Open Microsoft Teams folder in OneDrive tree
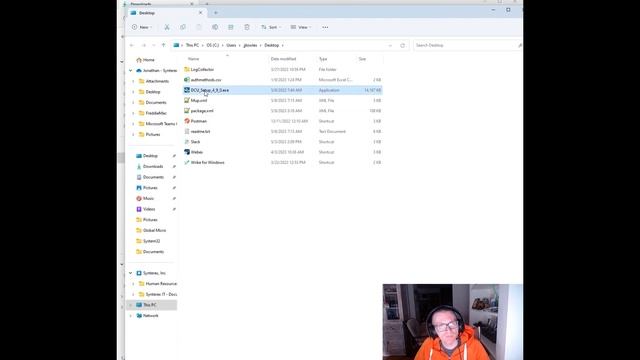The image size is (640, 360). [x=158, y=124]
